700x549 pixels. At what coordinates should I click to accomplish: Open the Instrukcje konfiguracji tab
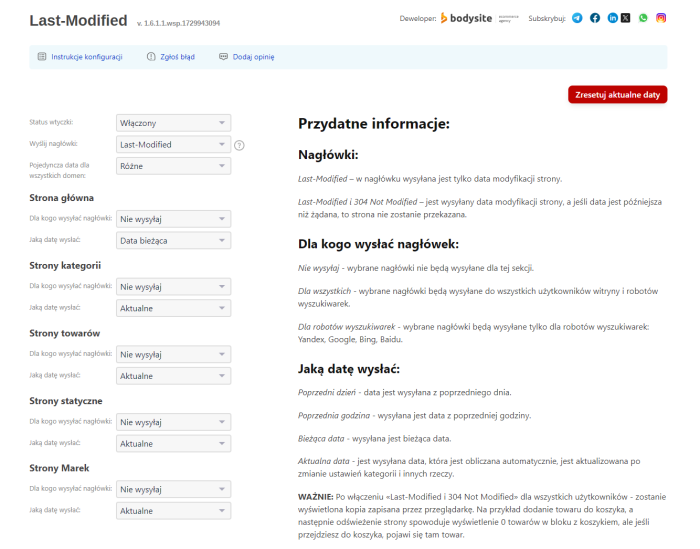tap(80, 57)
